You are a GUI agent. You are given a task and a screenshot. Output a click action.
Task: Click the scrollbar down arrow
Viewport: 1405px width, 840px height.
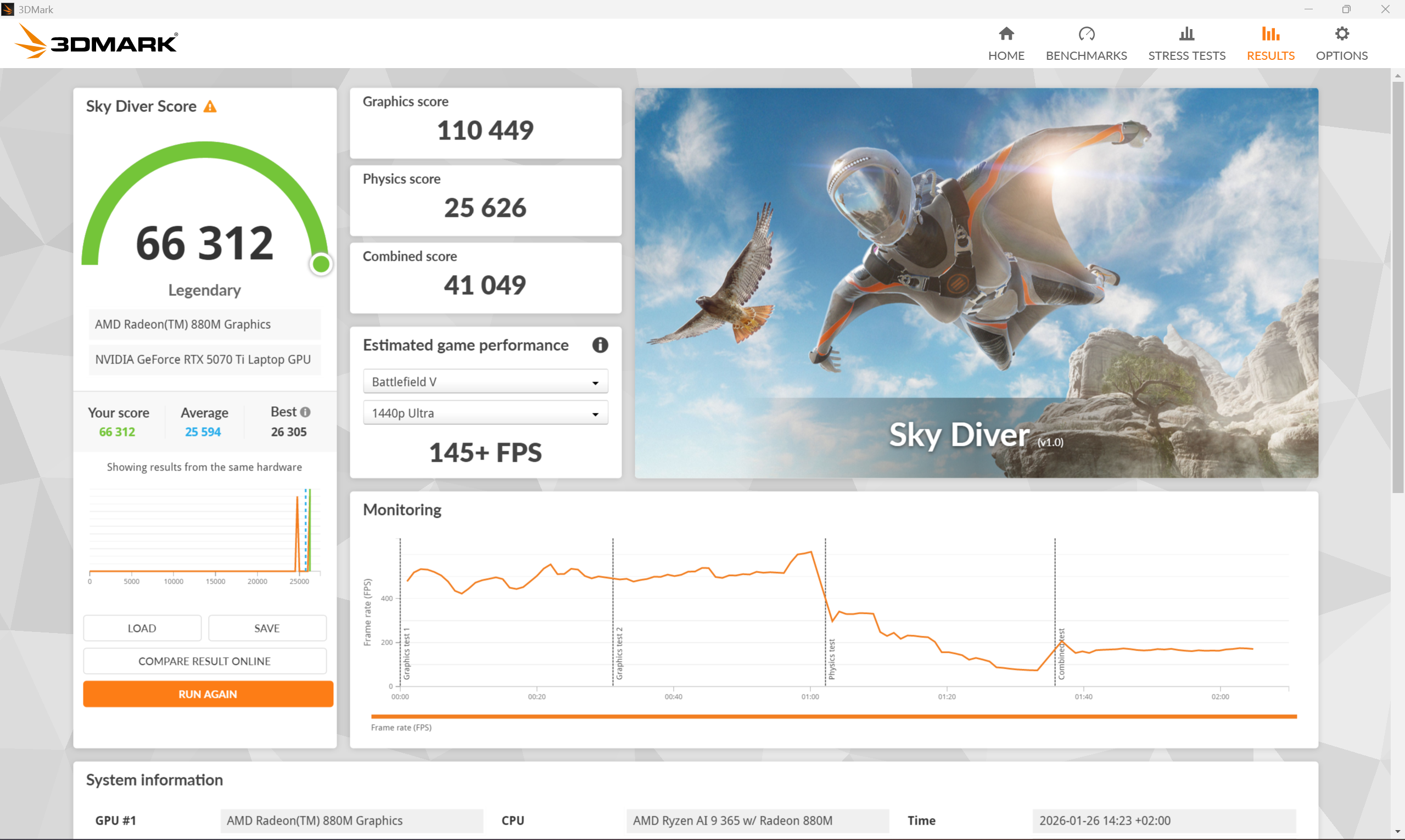click(1398, 832)
